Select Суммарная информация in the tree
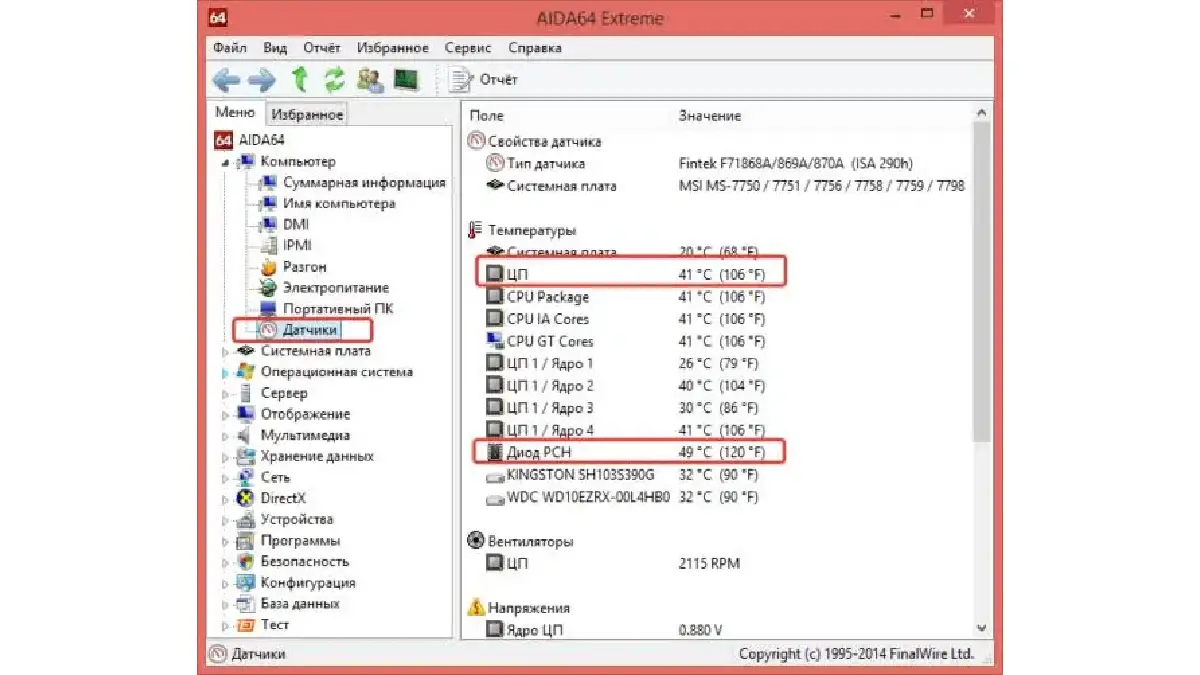Viewport: 1200px width, 675px height. (364, 183)
